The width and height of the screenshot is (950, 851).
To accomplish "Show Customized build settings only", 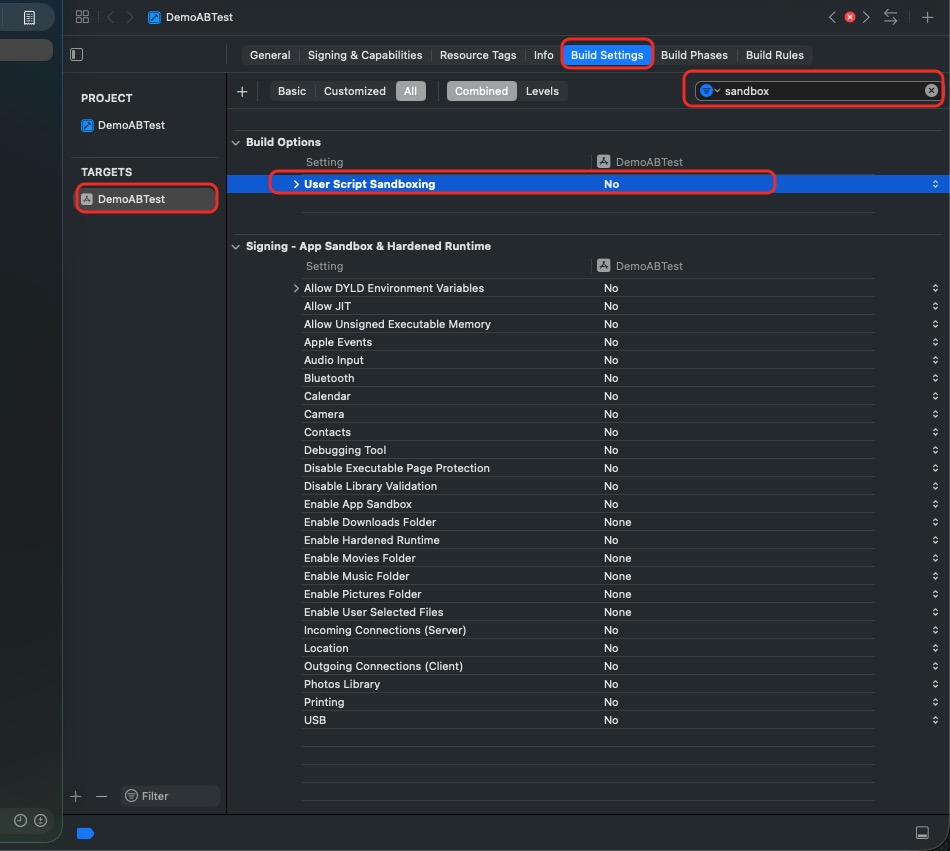I will click(354, 91).
